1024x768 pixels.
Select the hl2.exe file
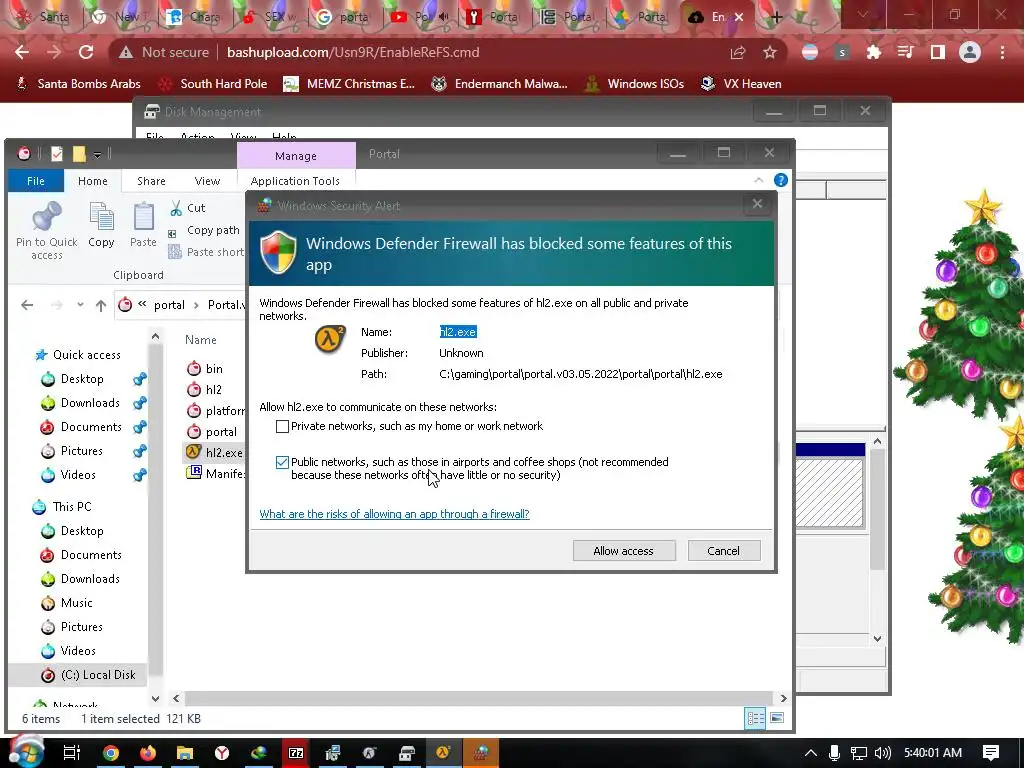point(223,453)
